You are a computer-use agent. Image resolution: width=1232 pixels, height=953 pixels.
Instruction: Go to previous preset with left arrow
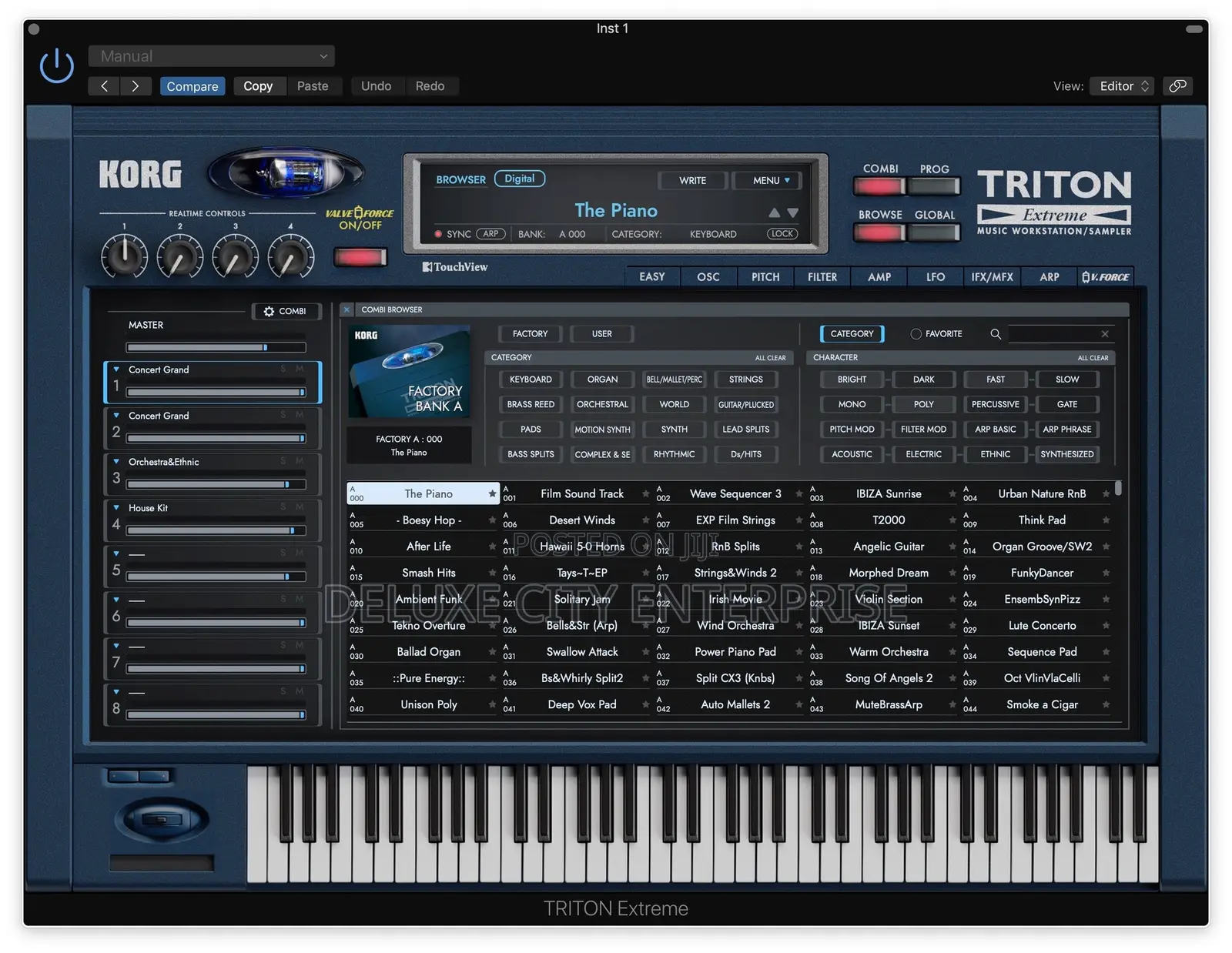click(104, 86)
